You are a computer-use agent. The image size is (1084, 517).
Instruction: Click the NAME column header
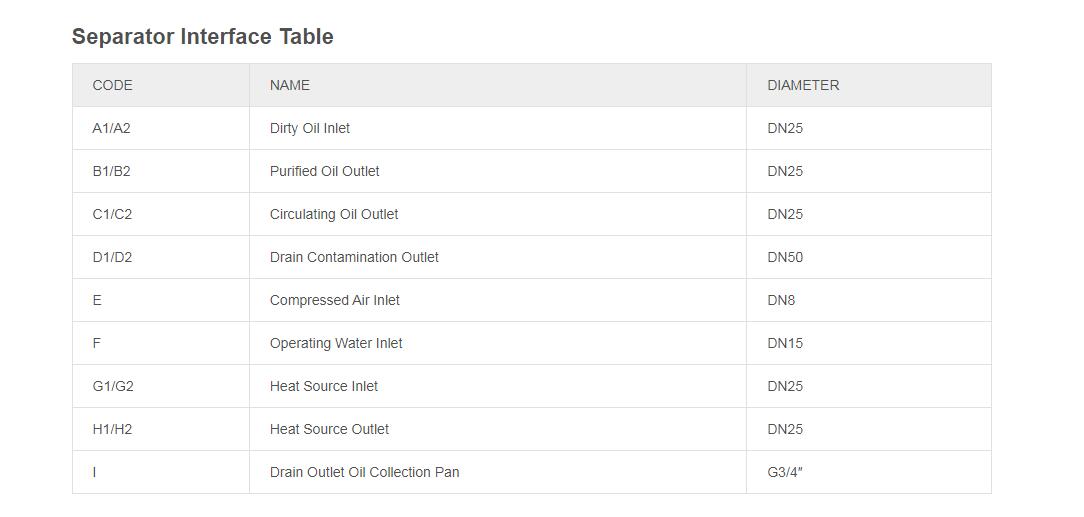pos(290,85)
